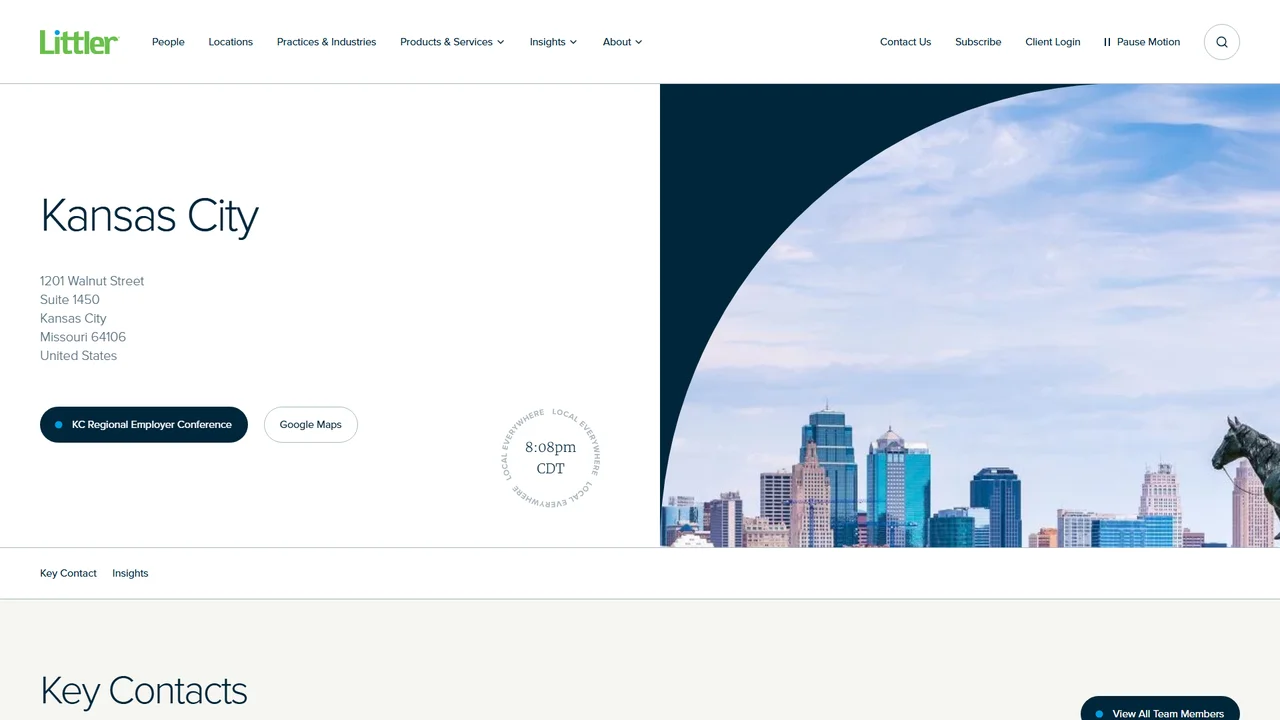This screenshot has height=720, width=1280.
Task: Open KC Regional Employer Conference button
Action: click(144, 425)
